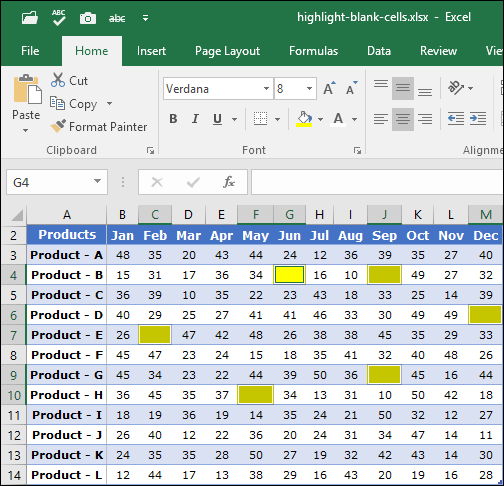
Task: Toggle Italic formatting
Action: pos(195,119)
